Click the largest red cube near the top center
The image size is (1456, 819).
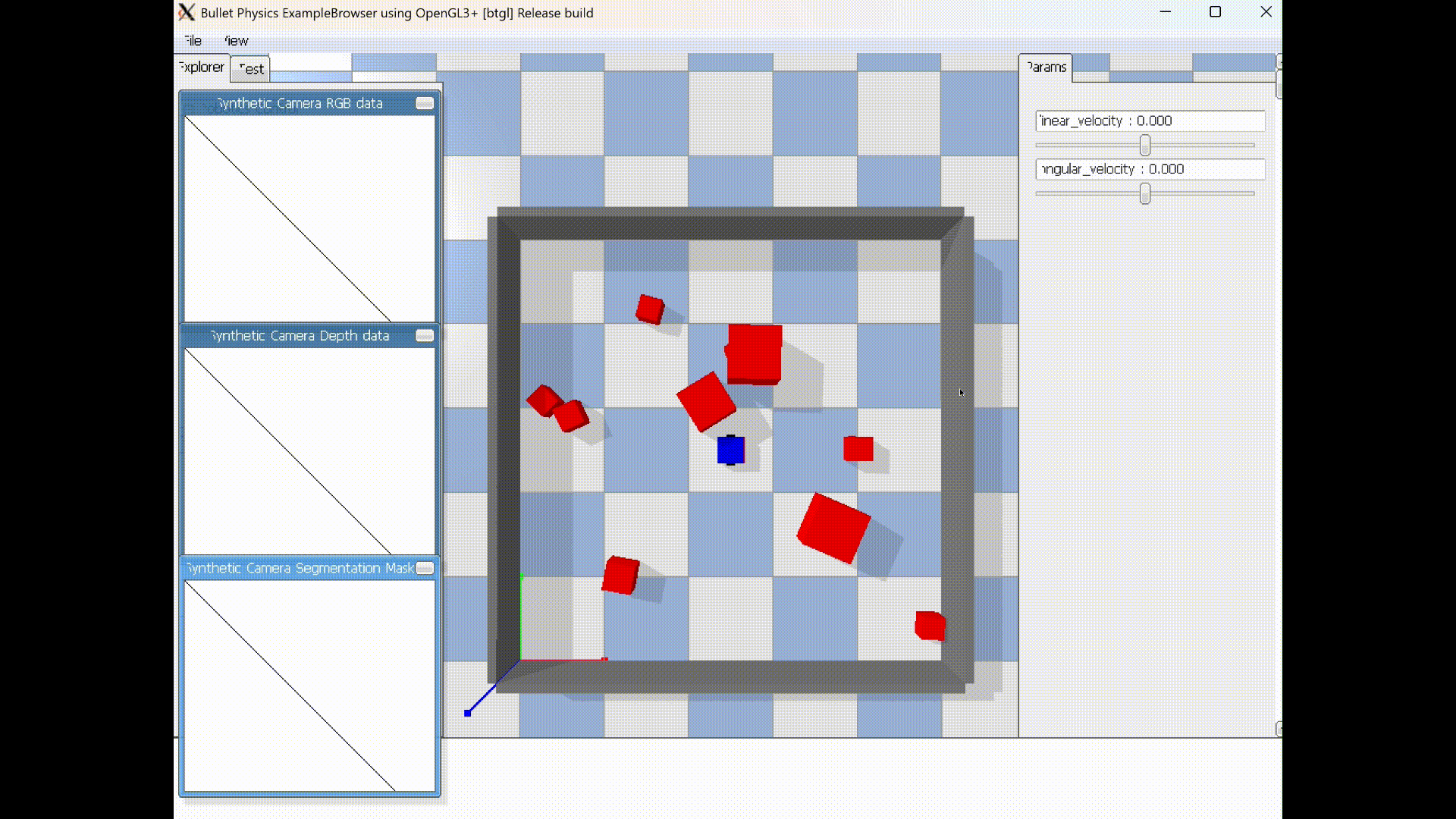point(754,353)
